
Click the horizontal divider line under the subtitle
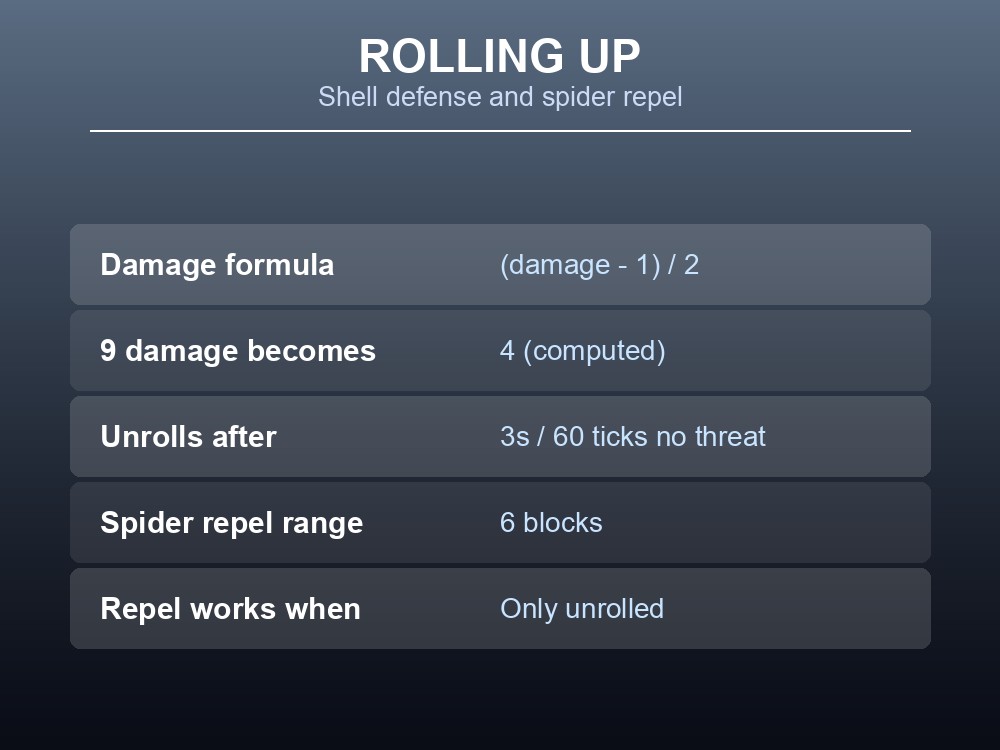pos(500,131)
